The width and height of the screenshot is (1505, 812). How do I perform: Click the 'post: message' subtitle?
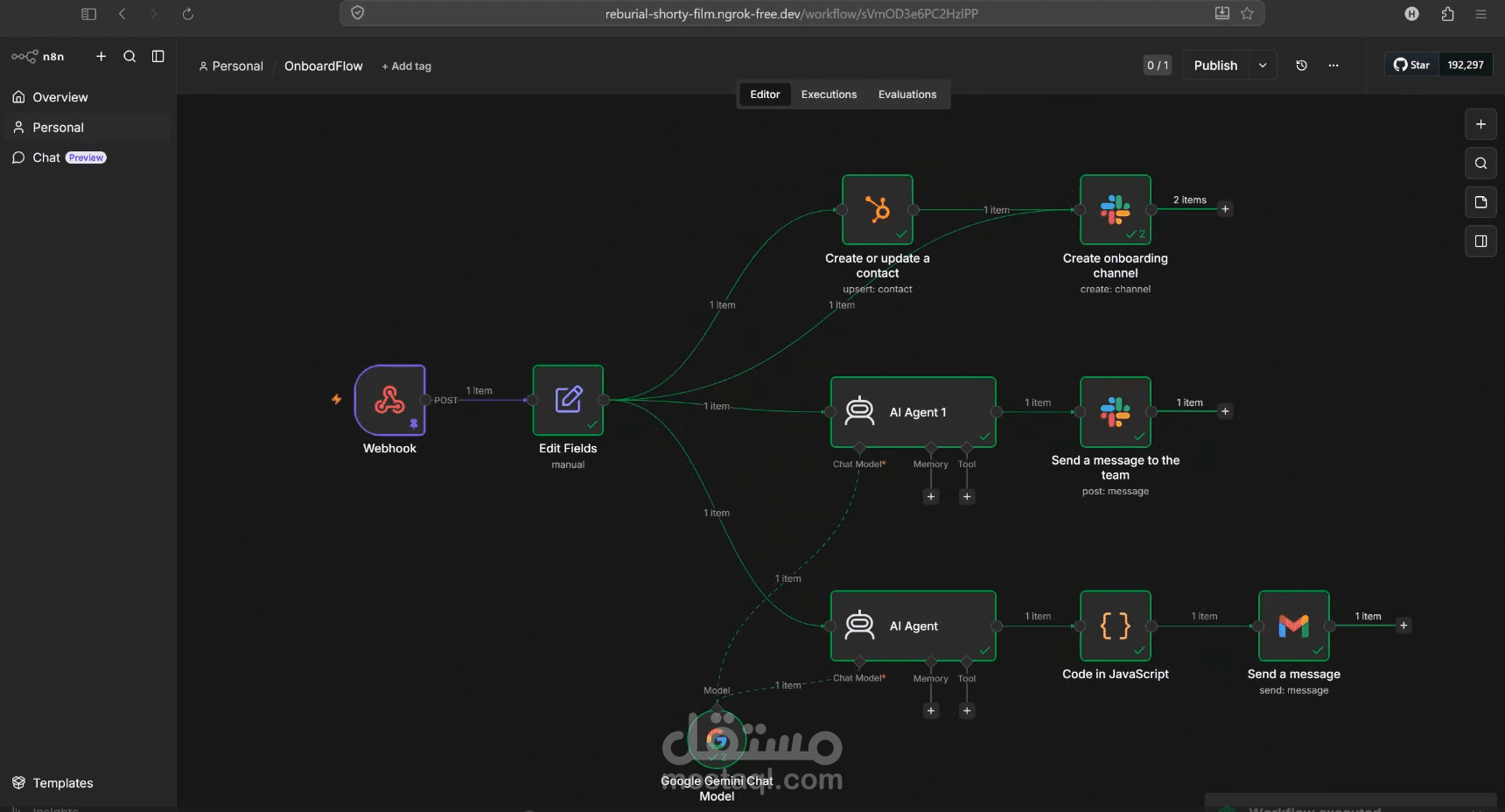coord(1116,492)
